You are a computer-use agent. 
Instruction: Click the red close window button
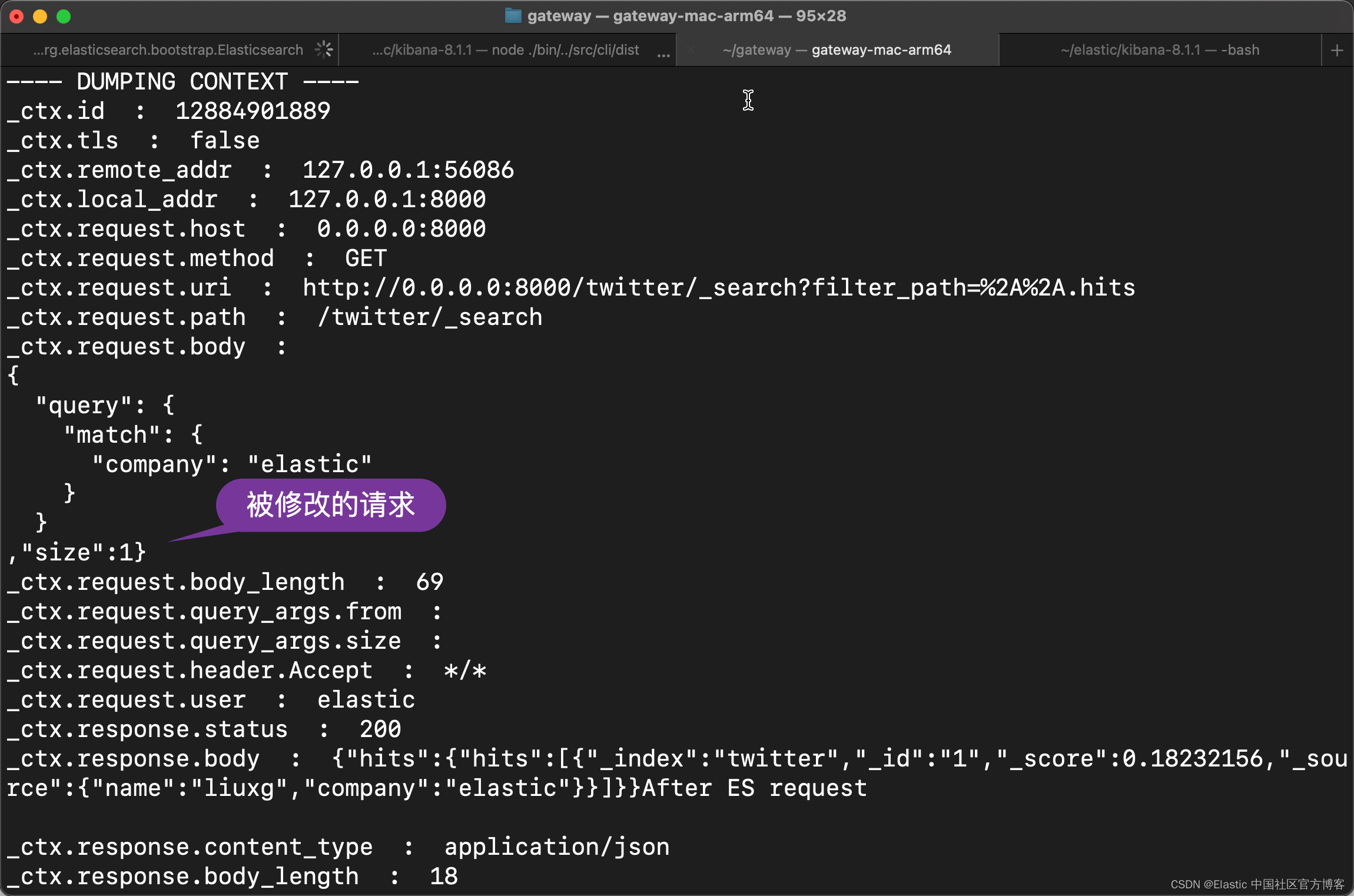(16, 16)
